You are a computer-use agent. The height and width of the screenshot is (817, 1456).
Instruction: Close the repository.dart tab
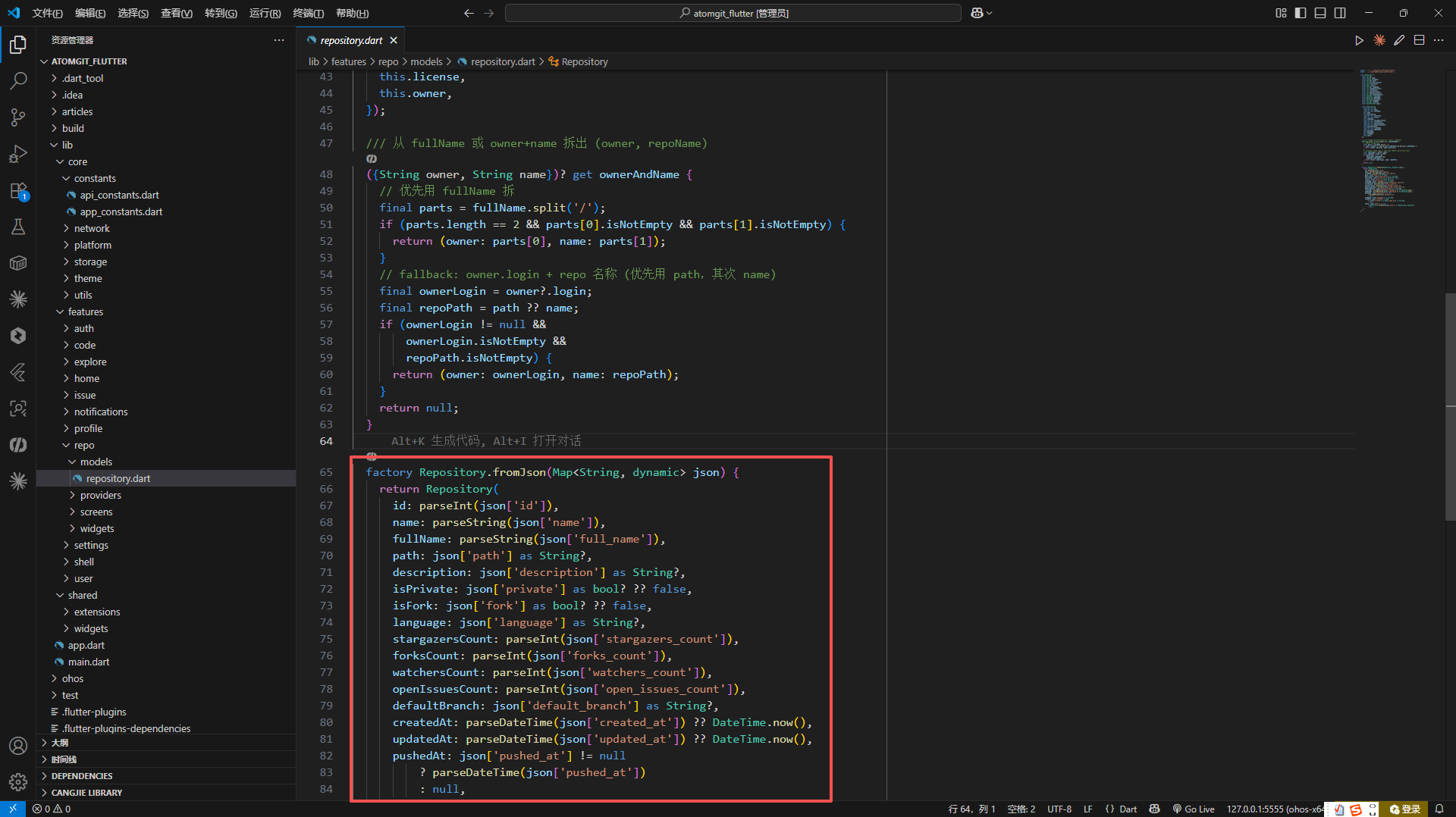[x=393, y=40]
